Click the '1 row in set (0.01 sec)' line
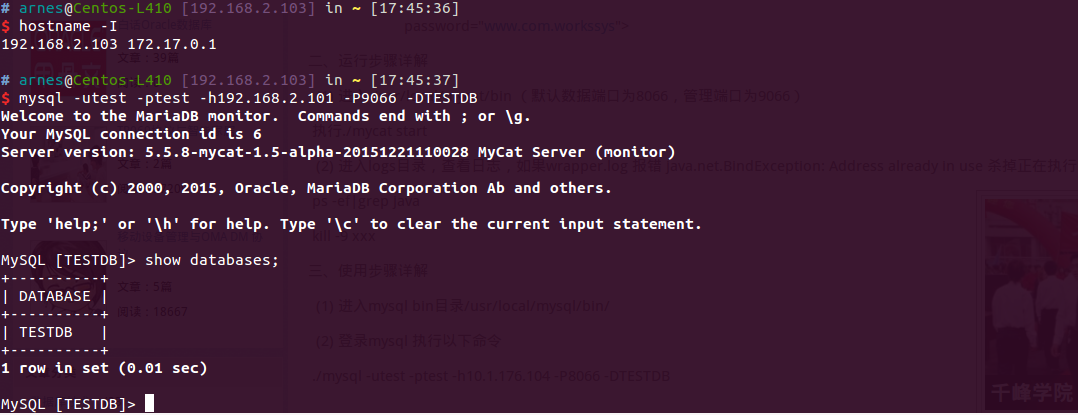 (104, 368)
